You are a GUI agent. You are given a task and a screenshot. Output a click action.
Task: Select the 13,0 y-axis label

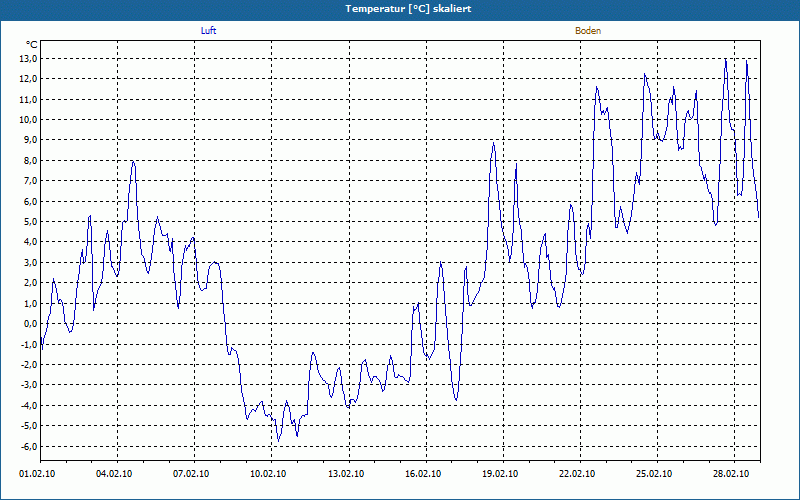click(x=28, y=59)
